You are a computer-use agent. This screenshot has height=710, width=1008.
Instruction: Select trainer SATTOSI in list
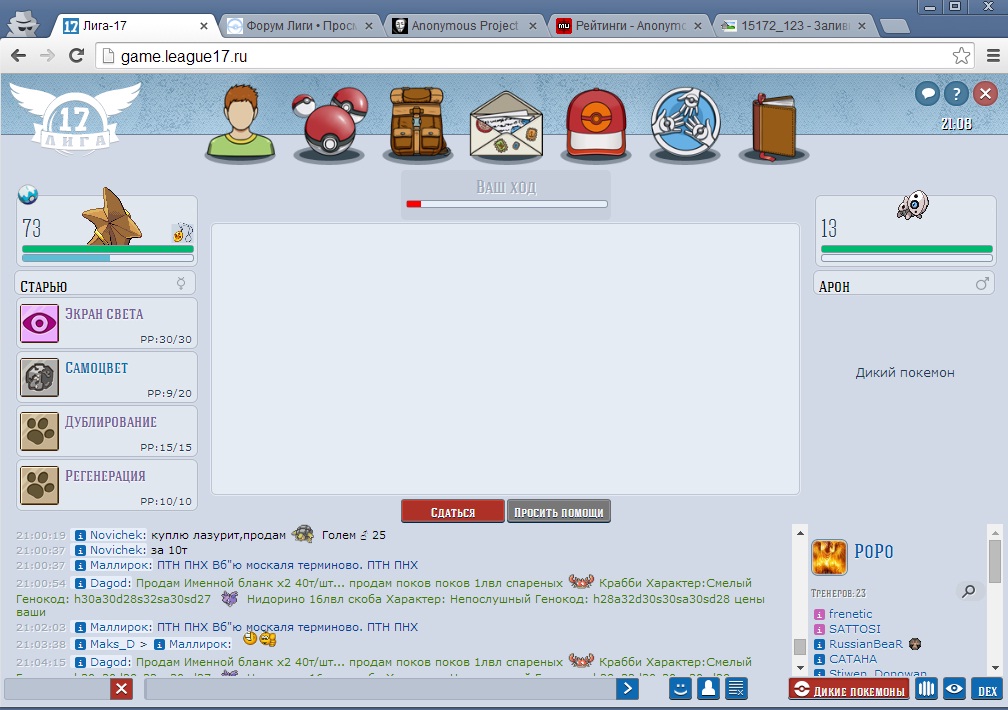(x=854, y=629)
